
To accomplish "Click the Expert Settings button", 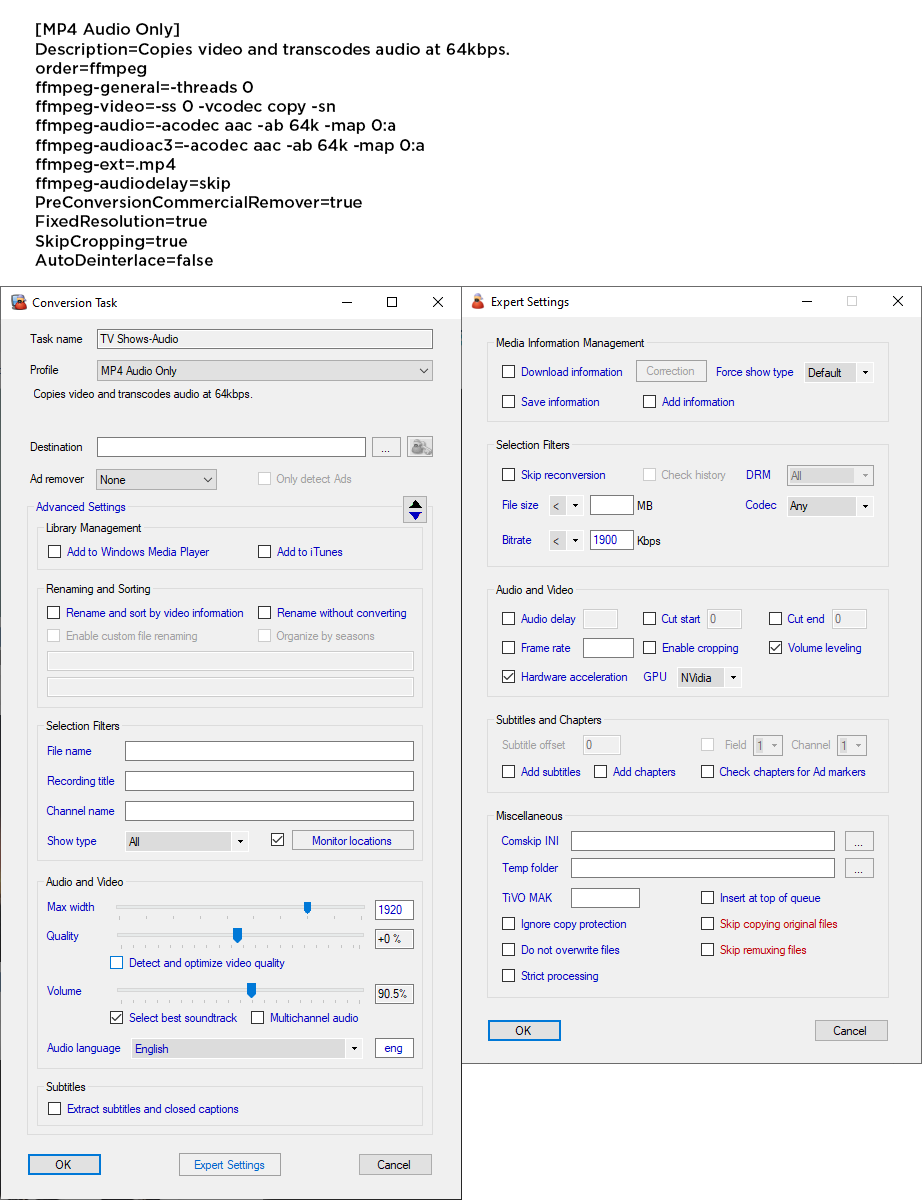I will pos(229,1165).
